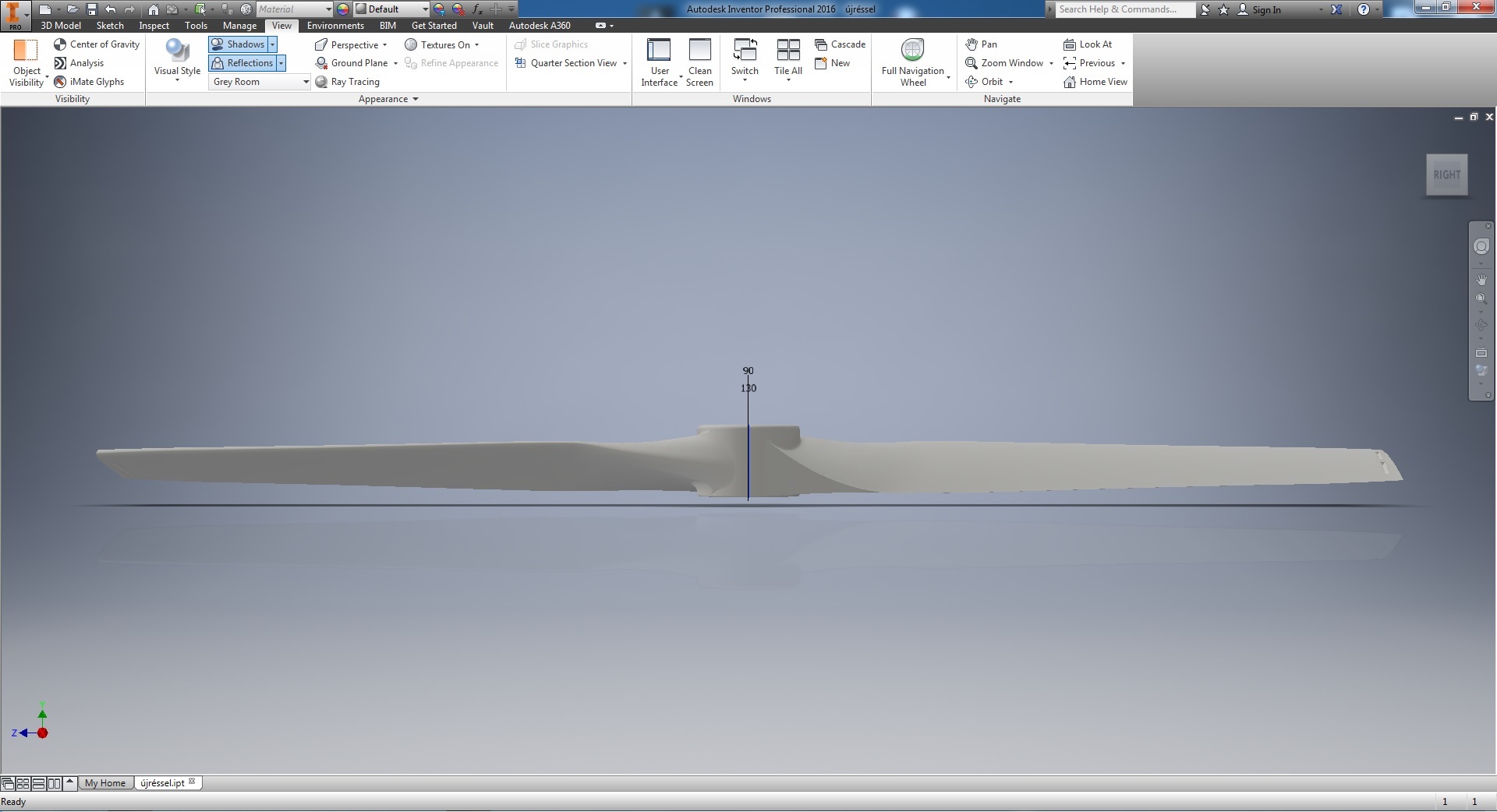
Task: Open the Visual Style gallery
Action: [177, 61]
